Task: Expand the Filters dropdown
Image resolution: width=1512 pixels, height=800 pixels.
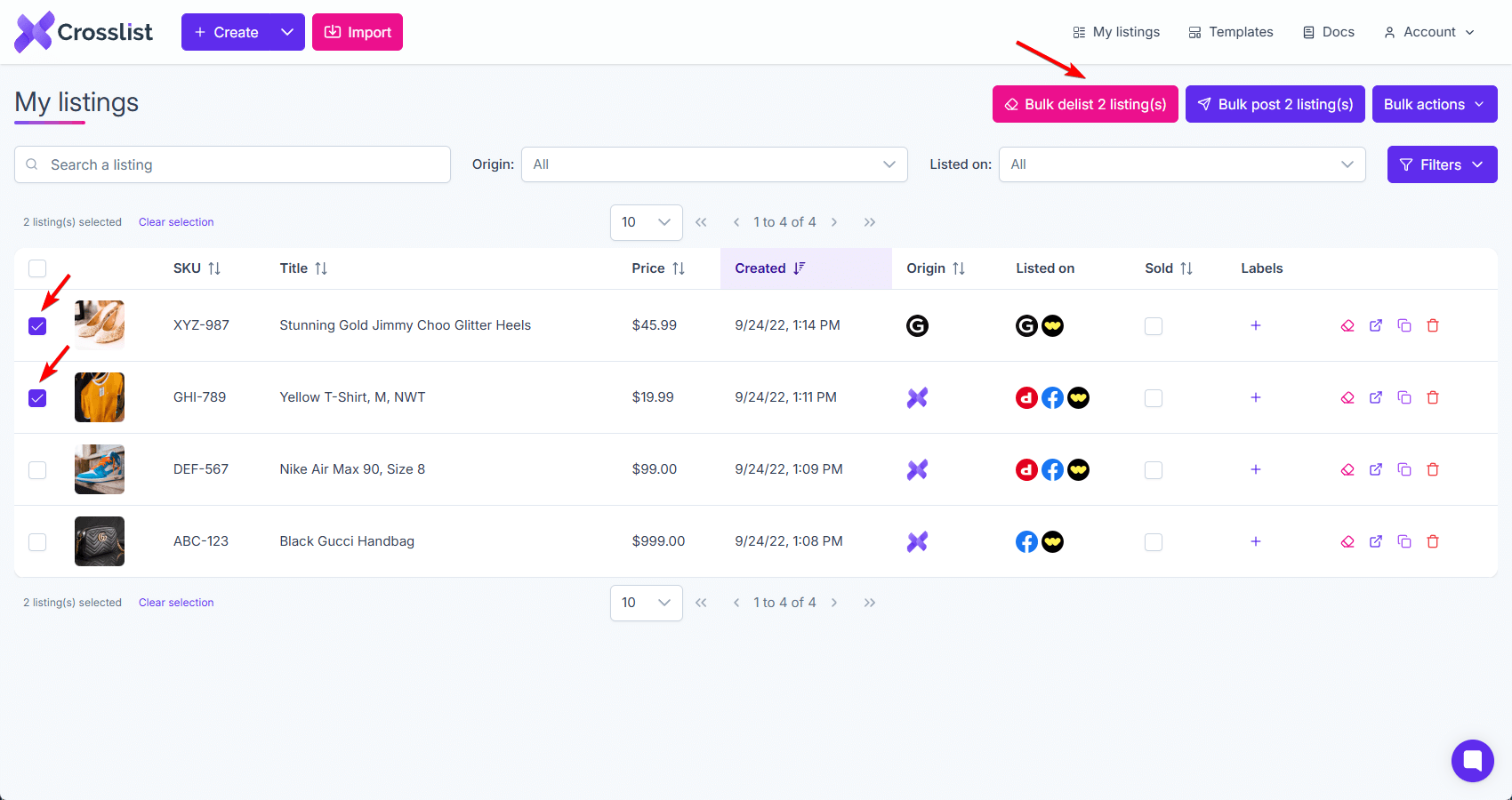Action: click(1443, 164)
